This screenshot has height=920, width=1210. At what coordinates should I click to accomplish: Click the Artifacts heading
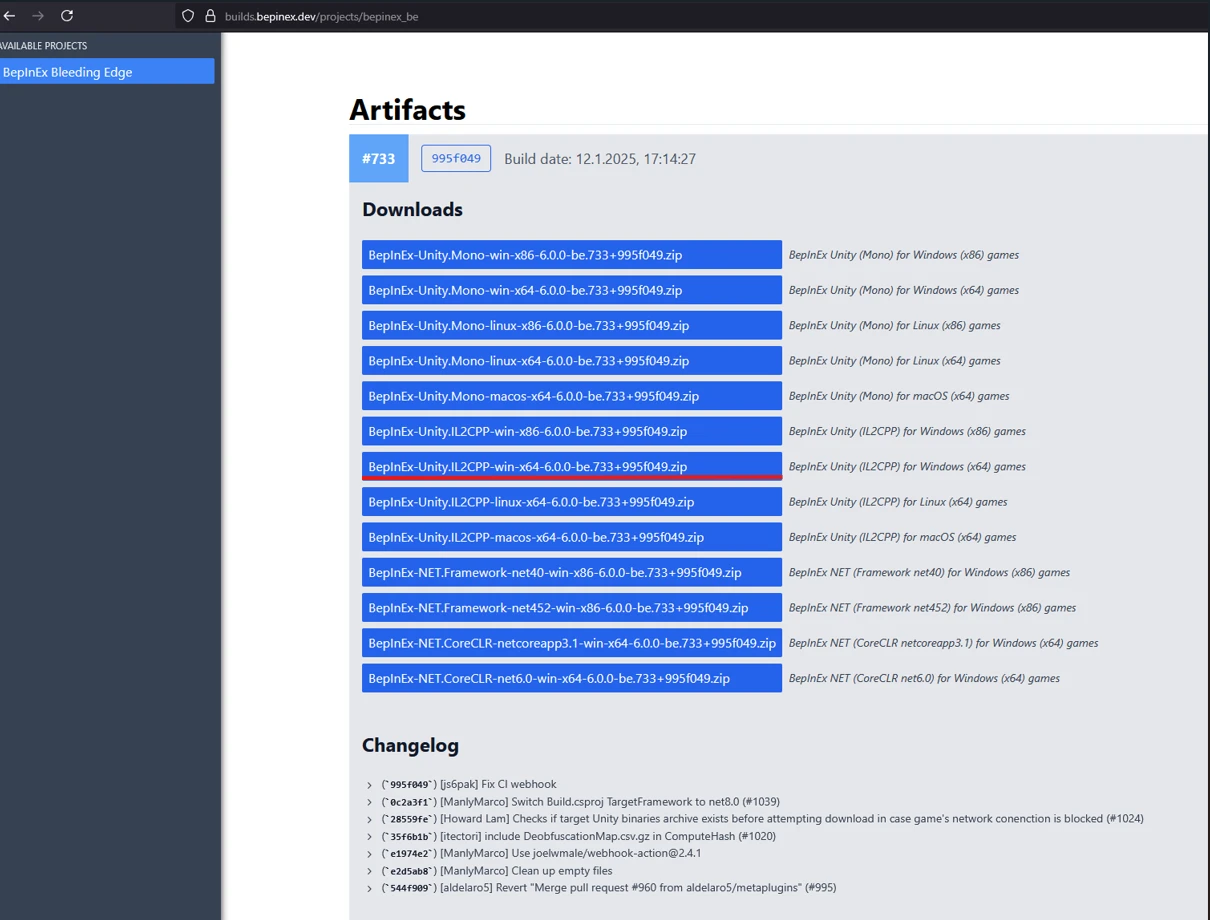408,109
